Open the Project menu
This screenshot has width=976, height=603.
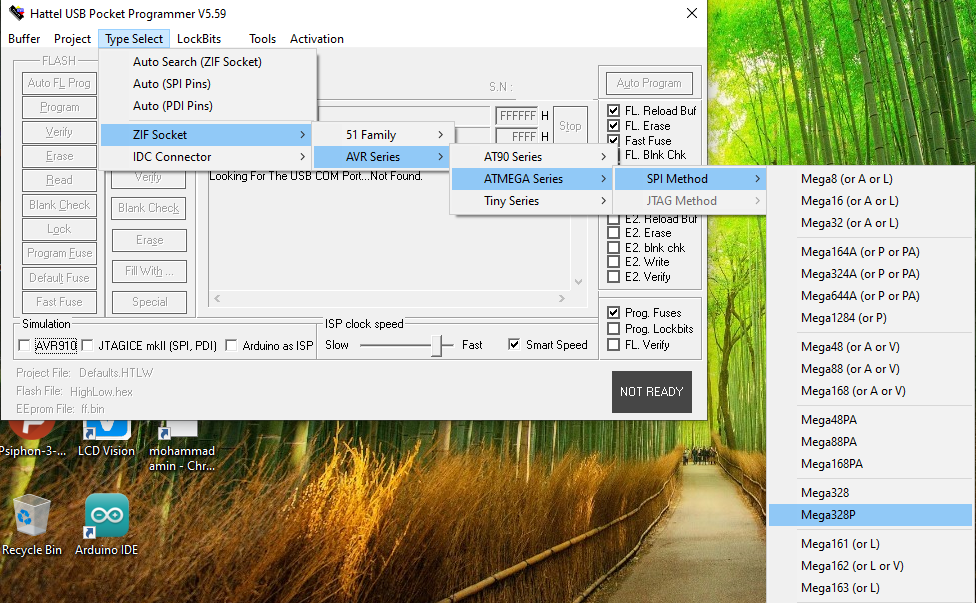coord(72,39)
